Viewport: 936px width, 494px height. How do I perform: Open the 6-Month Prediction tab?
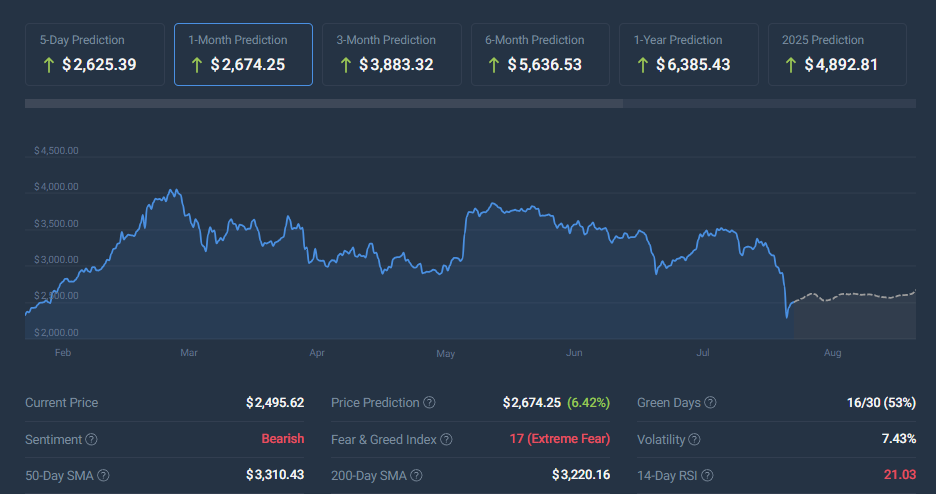click(x=540, y=54)
